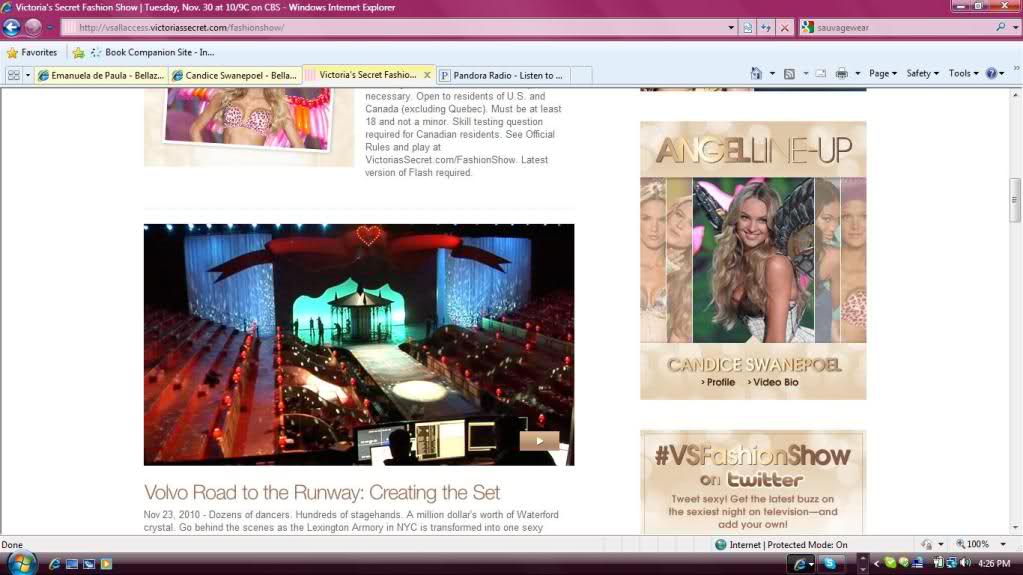Open the Tools menu
Viewport: 1023px width, 575px height.
click(964, 74)
